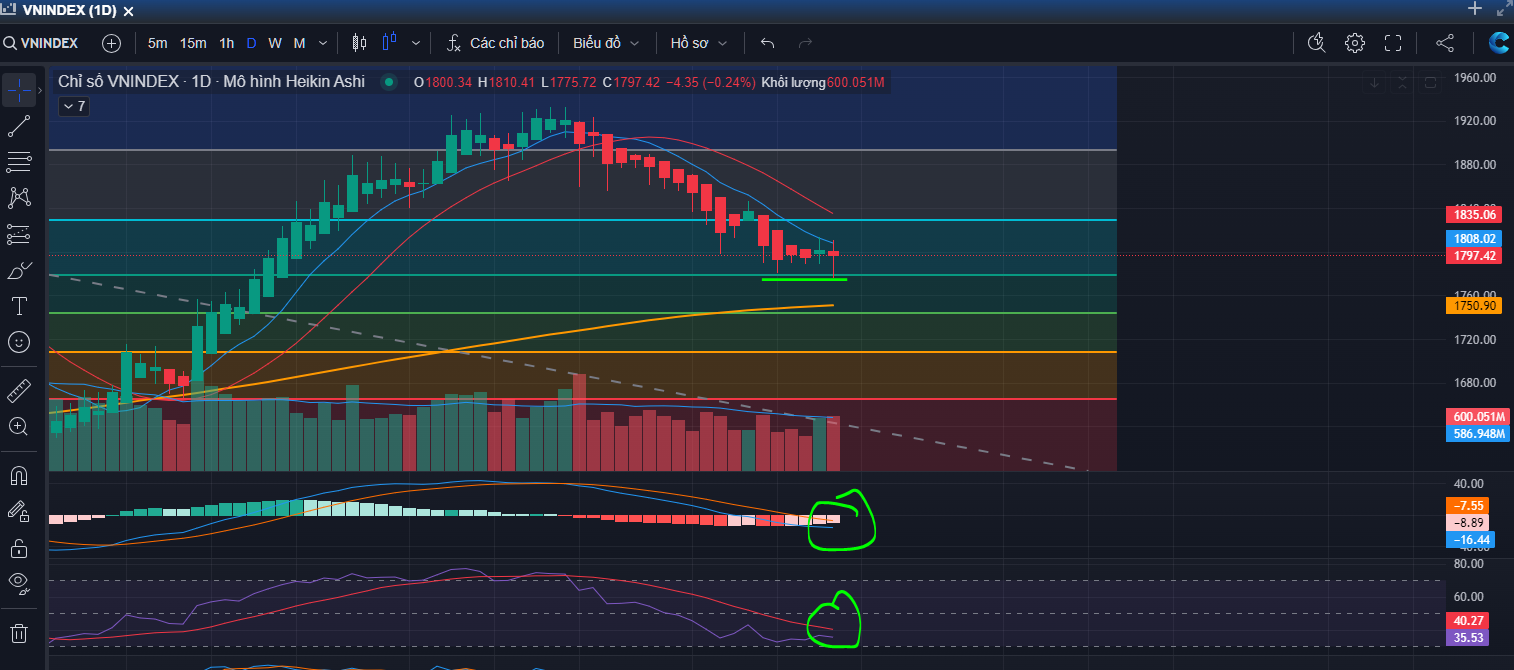This screenshot has width=1514, height=670.
Task: Open the Biểu đồ dropdown
Action: click(606, 43)
